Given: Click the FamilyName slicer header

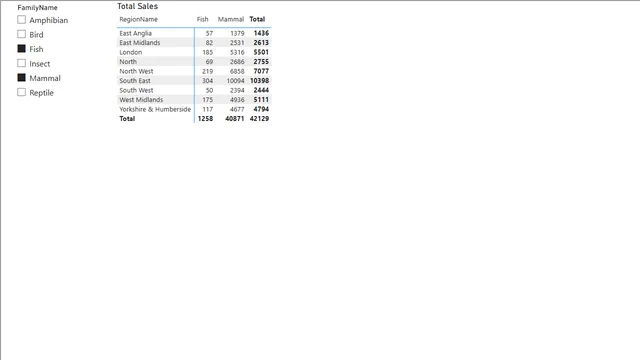Looking at the screenshot, I should pos(37,7).
